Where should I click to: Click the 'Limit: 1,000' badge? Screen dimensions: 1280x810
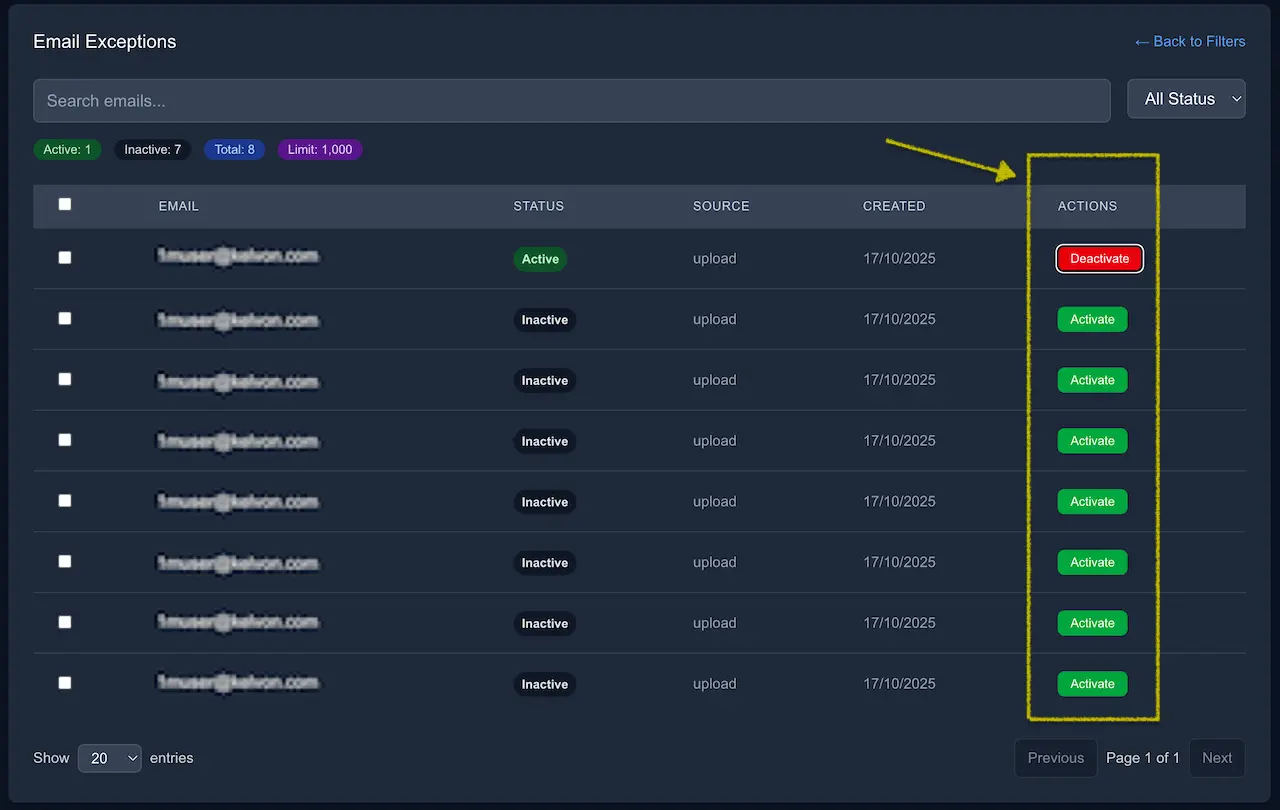pyautogui.click(x=319, y=149)
